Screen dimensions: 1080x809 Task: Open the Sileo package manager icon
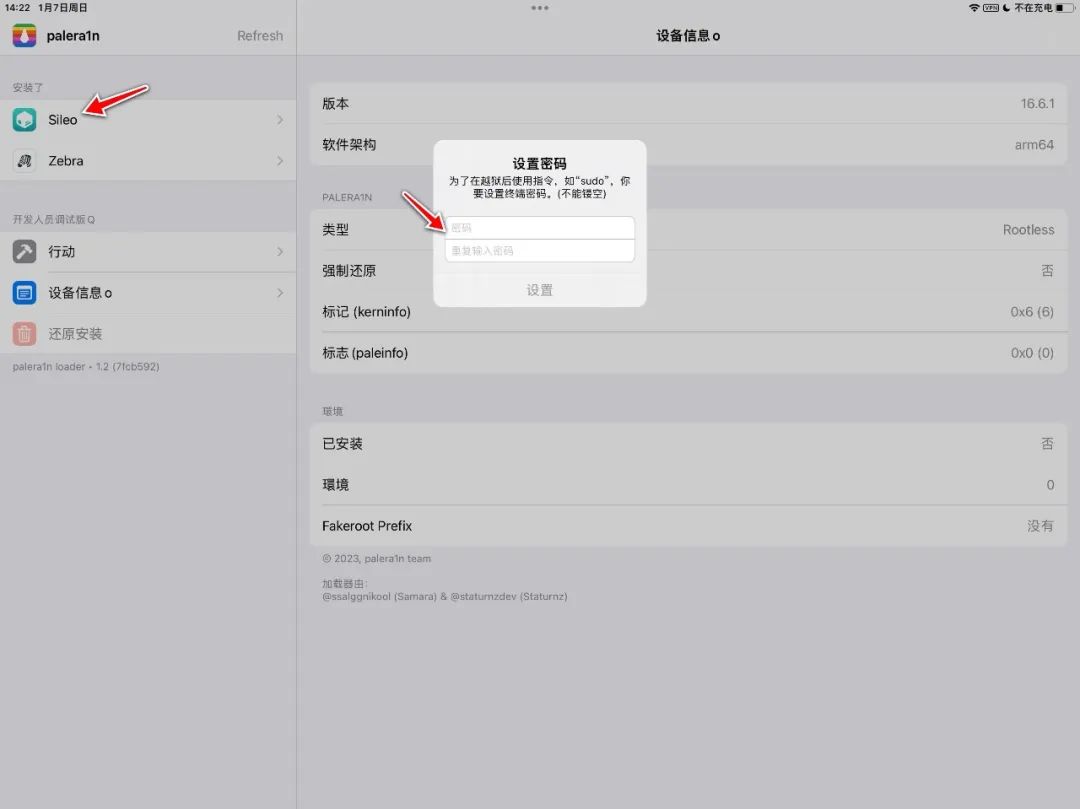[x=24, y=120]
